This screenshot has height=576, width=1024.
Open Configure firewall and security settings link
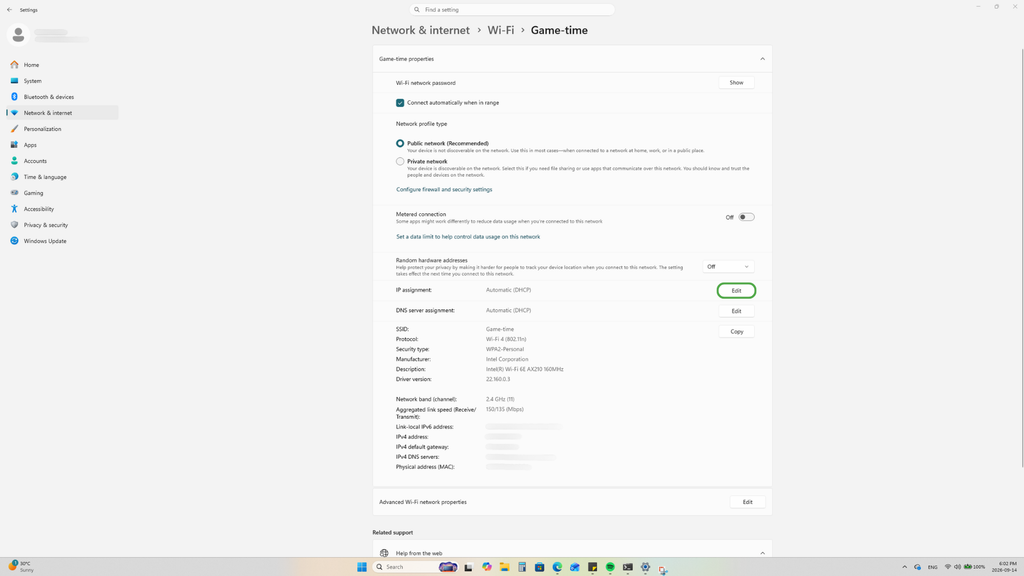point(444,189)
